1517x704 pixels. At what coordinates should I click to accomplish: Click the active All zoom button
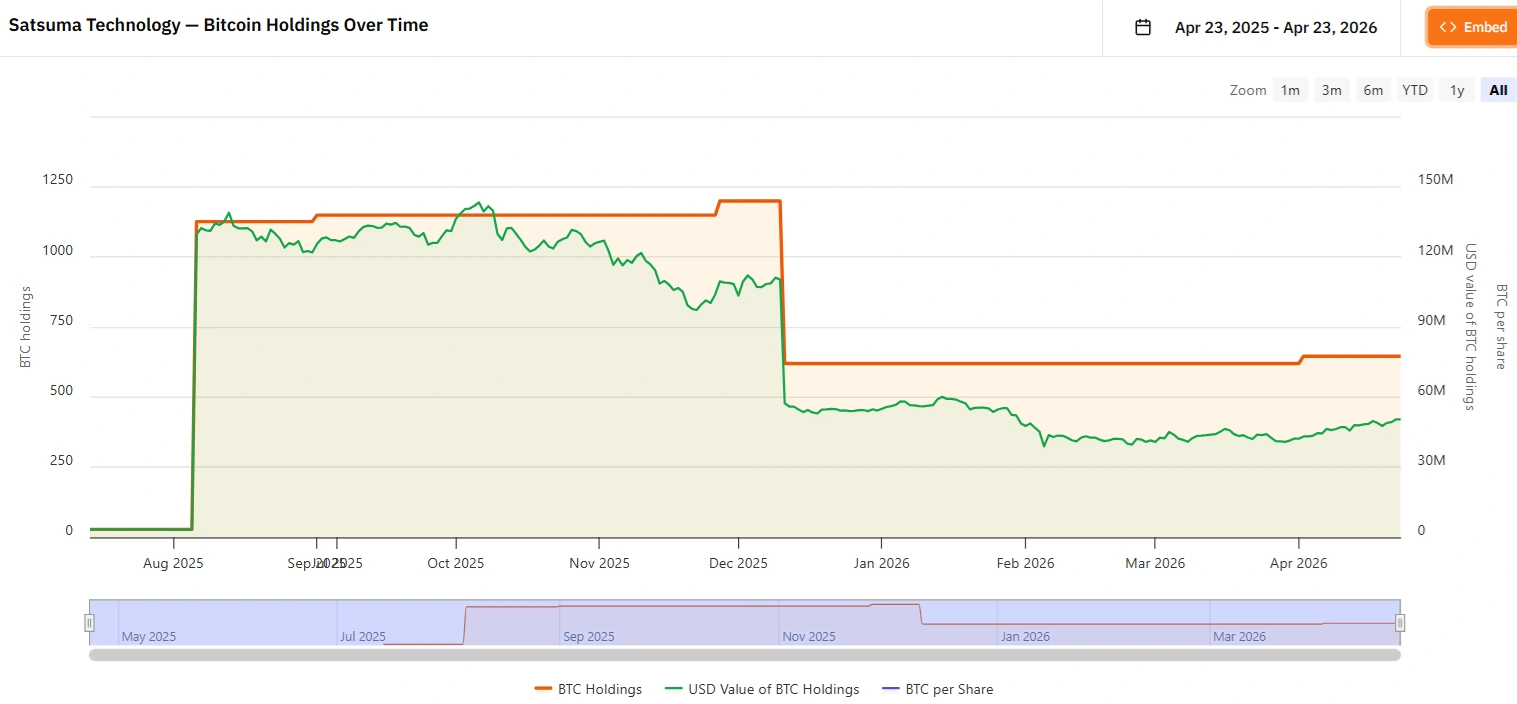click(x=1497, y=89)
